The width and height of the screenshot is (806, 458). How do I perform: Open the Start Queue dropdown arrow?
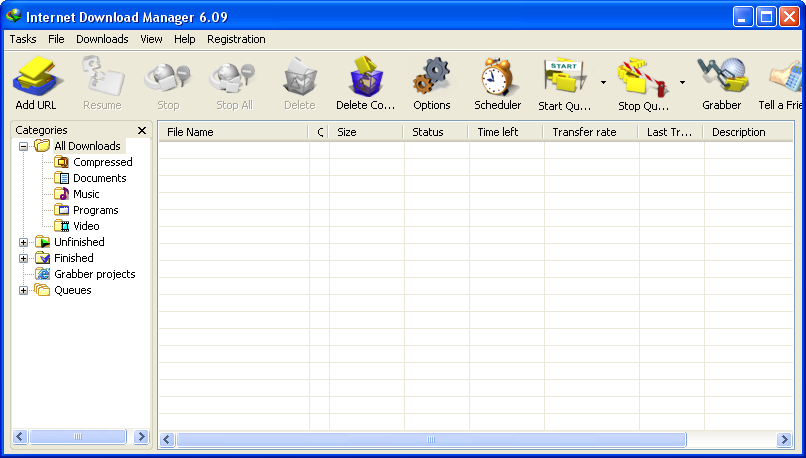(x=603, y=82)
